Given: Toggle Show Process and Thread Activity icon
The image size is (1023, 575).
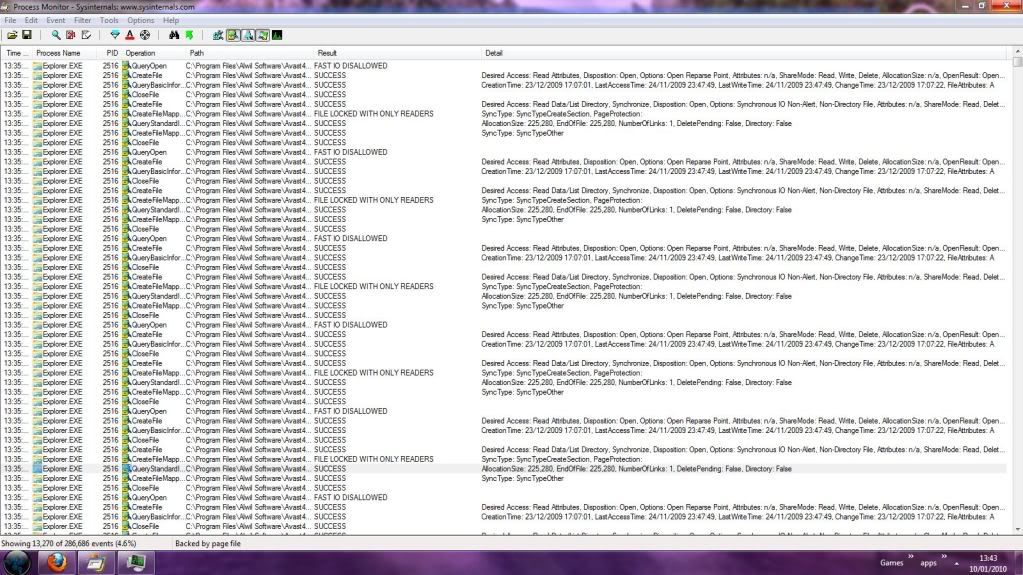Looking at the screenshot, I should click(262, 35).
